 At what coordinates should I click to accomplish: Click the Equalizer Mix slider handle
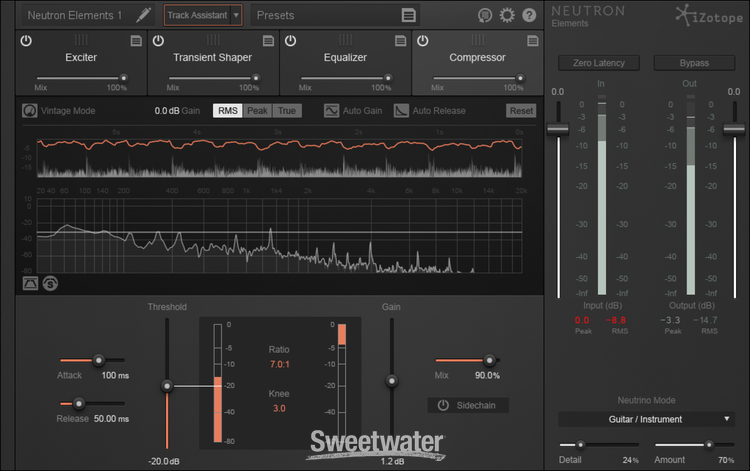click(x=388, y=78)
